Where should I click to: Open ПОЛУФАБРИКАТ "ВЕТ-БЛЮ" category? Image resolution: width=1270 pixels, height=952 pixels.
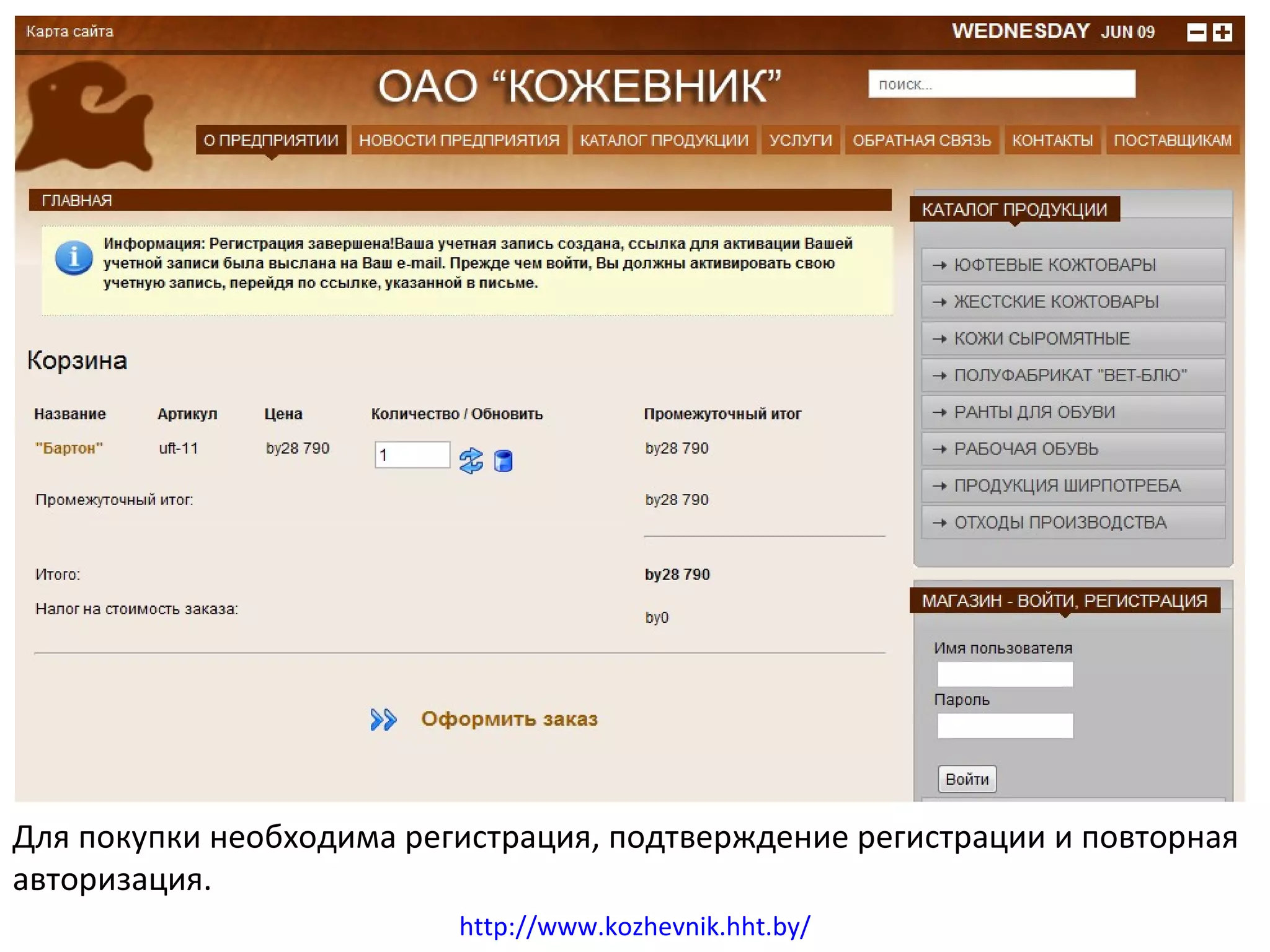click(x=1073, y=376)
